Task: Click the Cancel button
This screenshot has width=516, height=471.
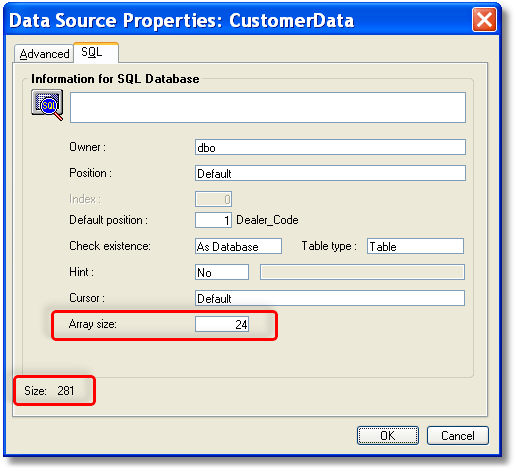Action: pyautogui.click(x=458, y=435)
